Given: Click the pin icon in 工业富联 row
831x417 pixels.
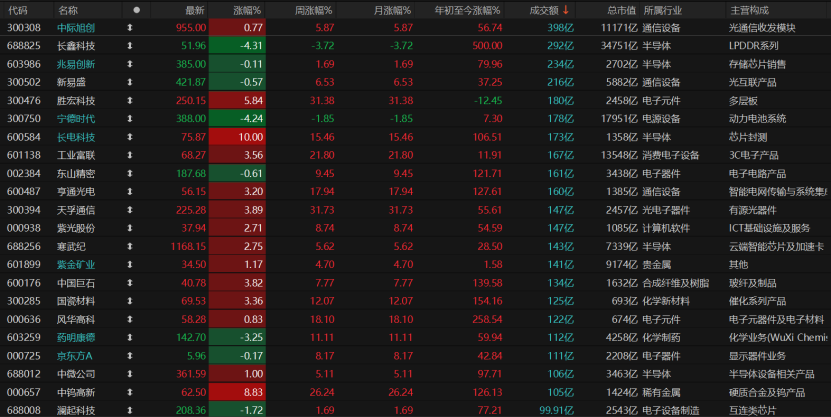Looking at the screenshot, I should coord(130,155).
